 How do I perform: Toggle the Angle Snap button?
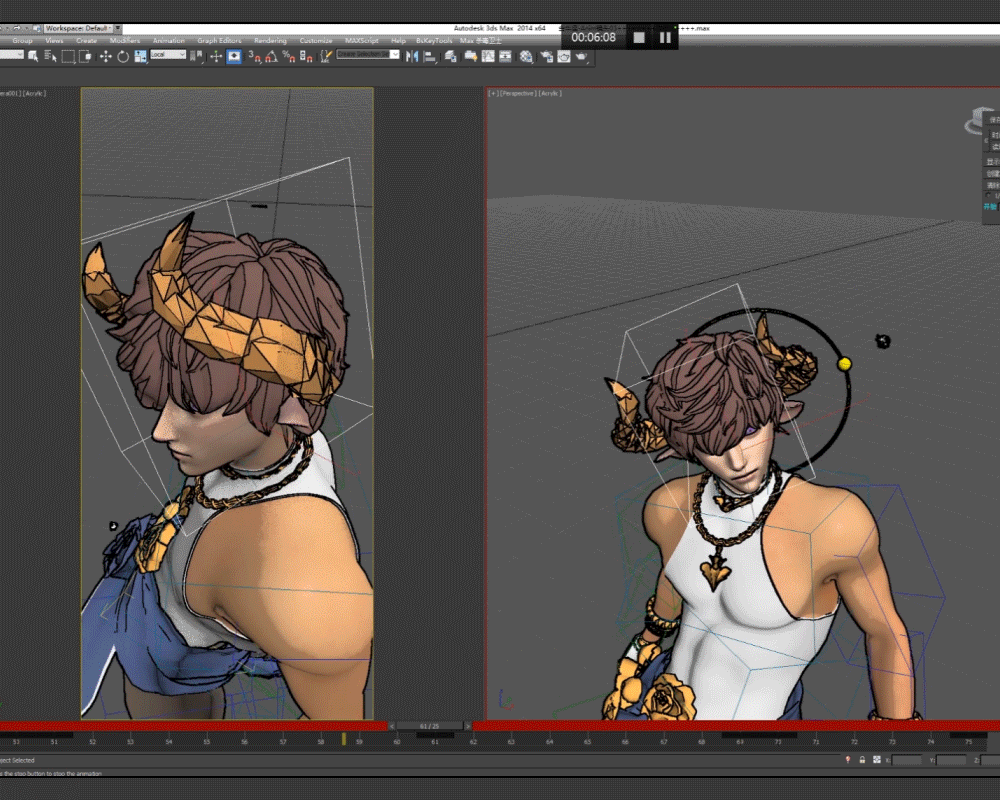click(272, 56)
